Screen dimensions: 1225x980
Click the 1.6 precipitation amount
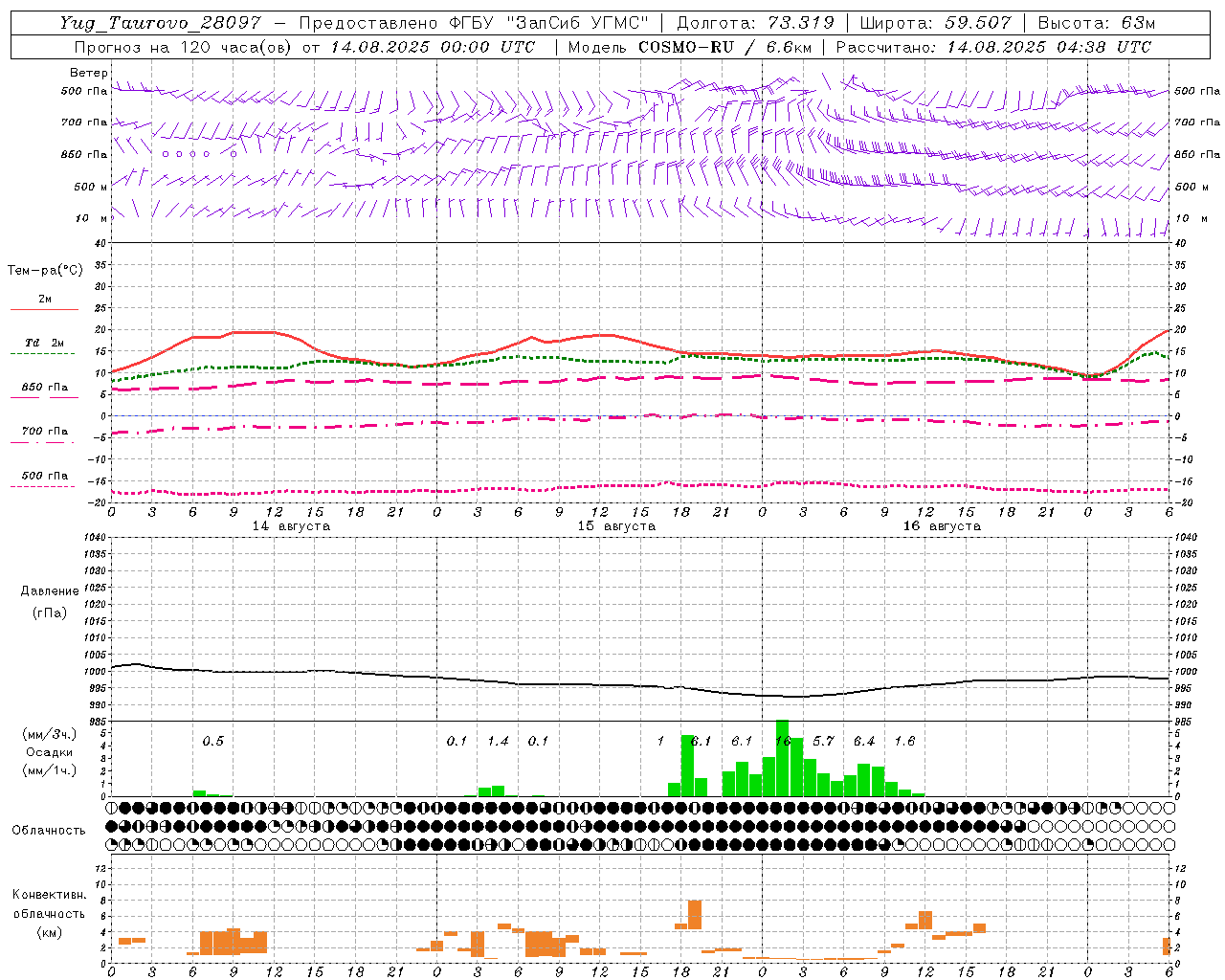point(904,742)
